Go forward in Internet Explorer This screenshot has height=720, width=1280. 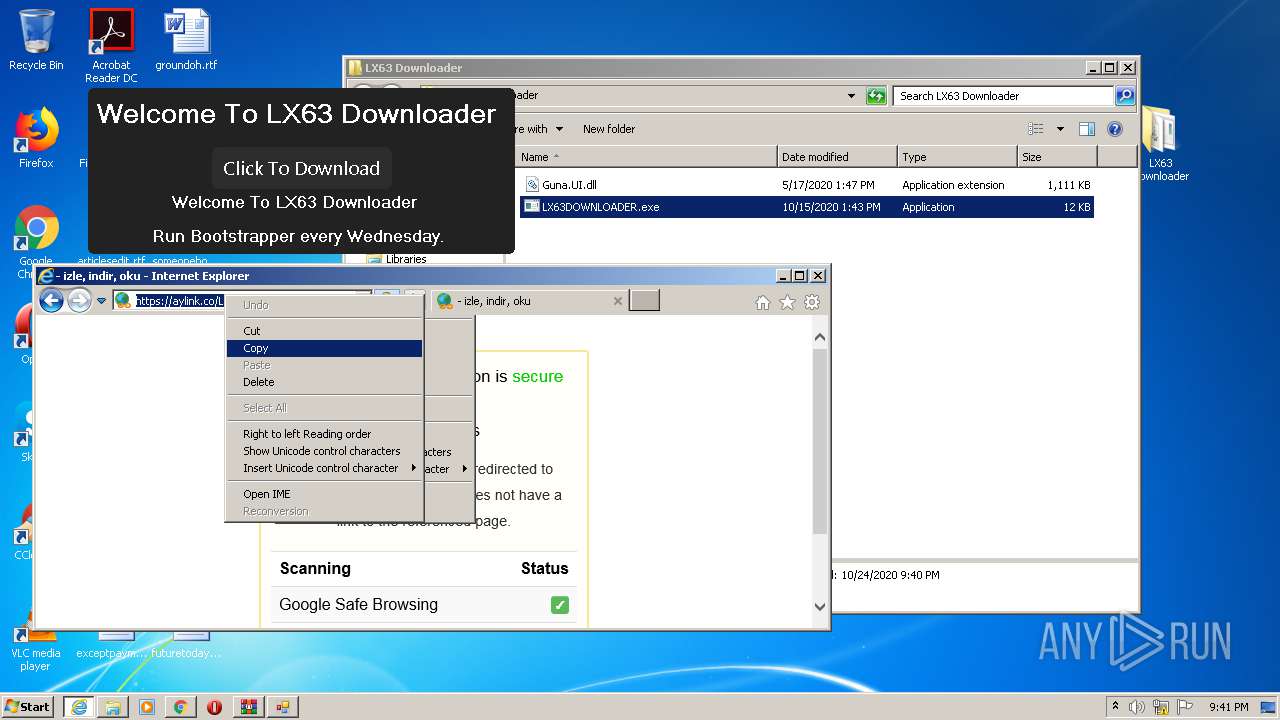click(x=79, y=300)
